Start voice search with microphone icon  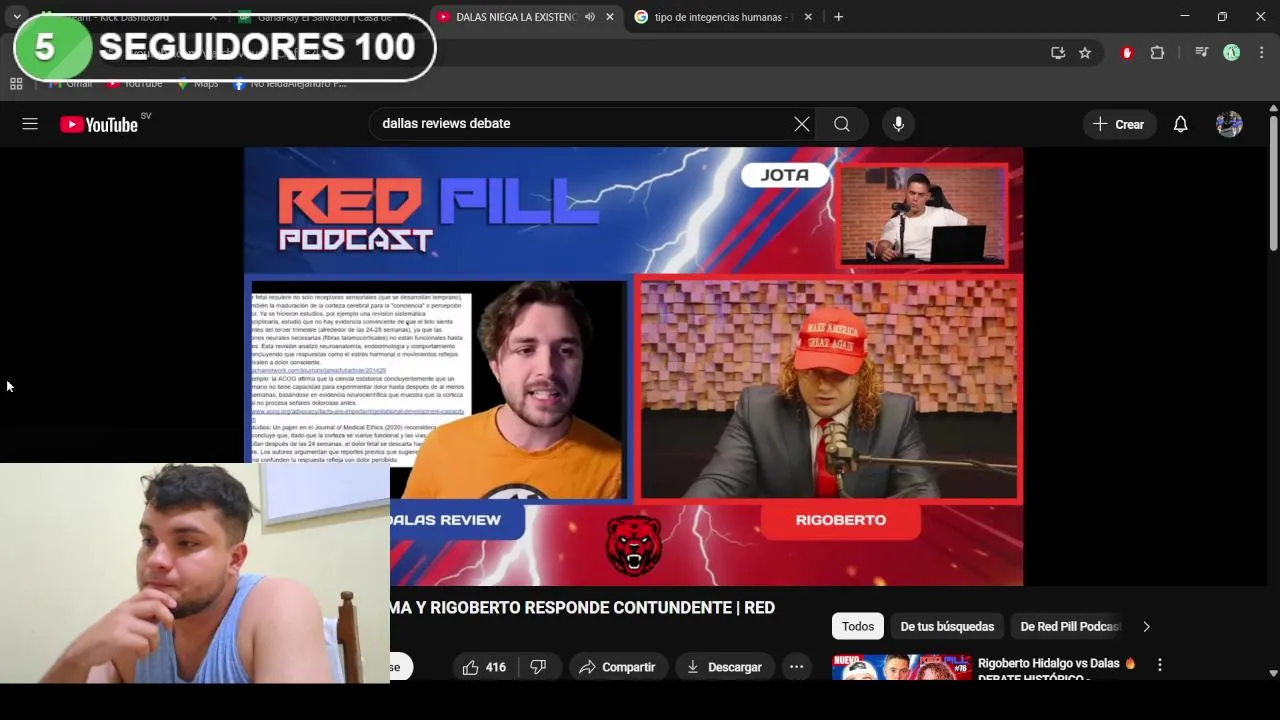898,124
